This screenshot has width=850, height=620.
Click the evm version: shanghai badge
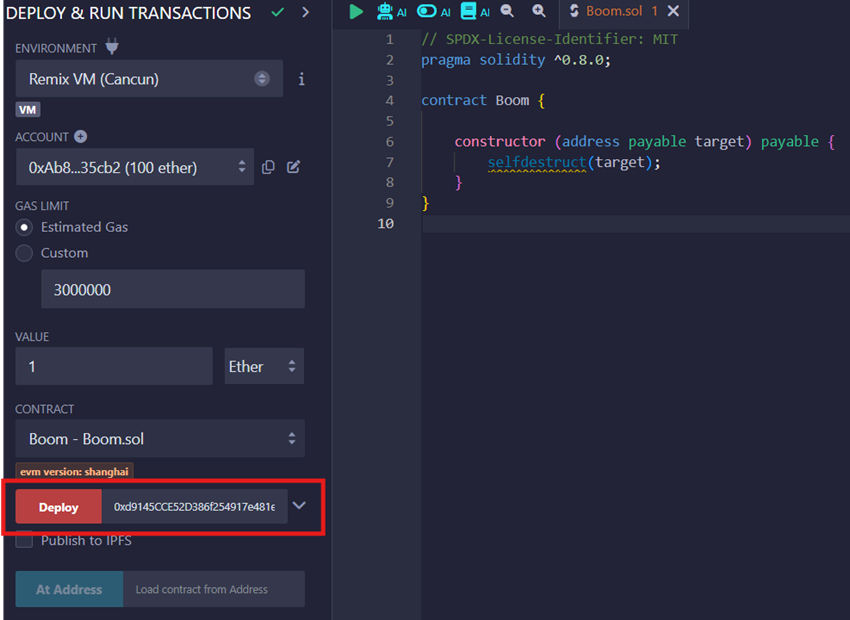pos(74,472)
